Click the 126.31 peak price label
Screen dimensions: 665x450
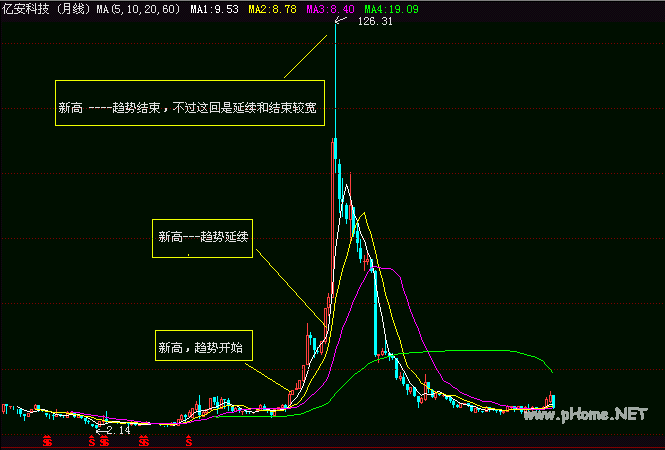pyautogui.click(x=375, y=22)
